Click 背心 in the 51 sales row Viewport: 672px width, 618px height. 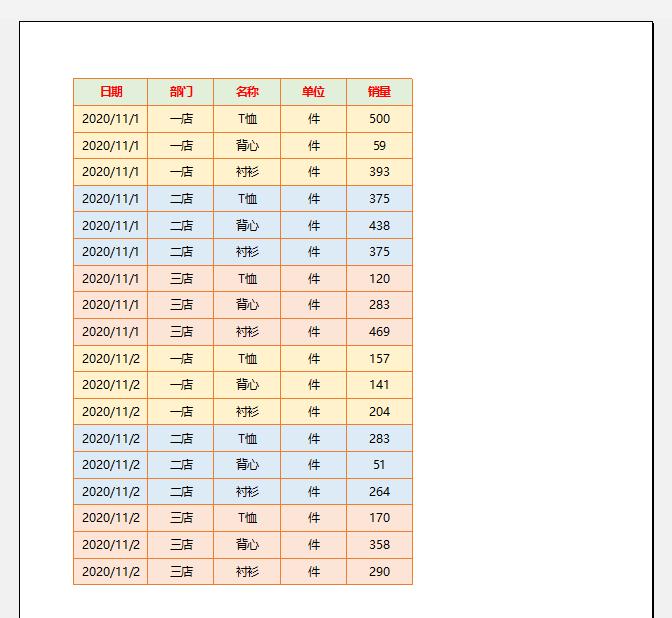pyautogui.click(x=247, y=465)
